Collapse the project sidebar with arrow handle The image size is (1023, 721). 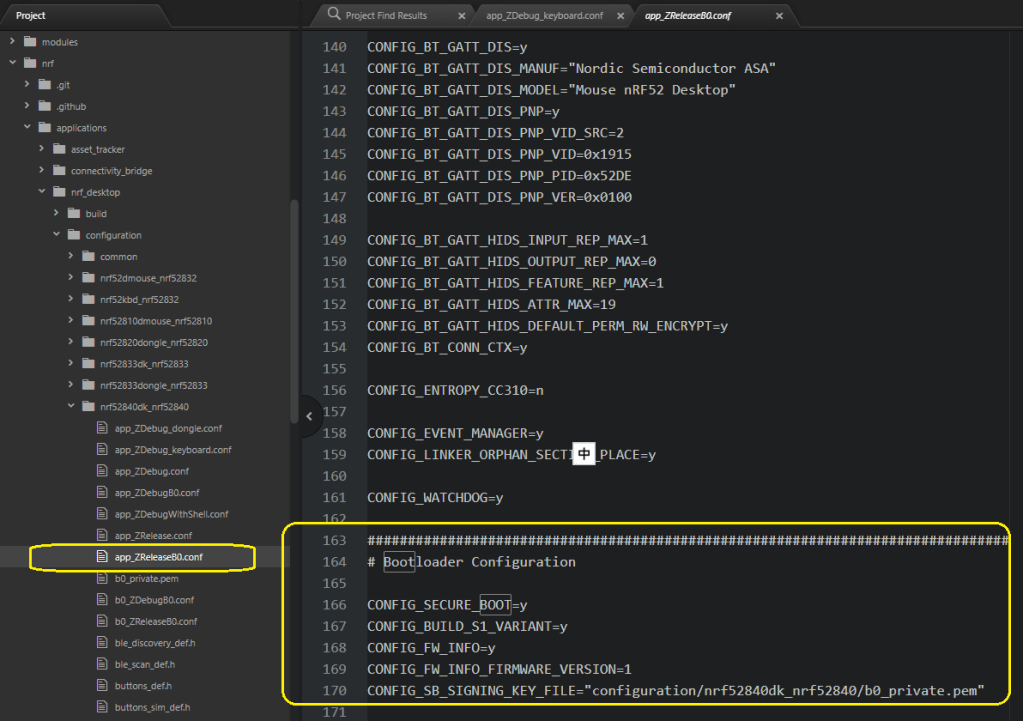(309, 416)
